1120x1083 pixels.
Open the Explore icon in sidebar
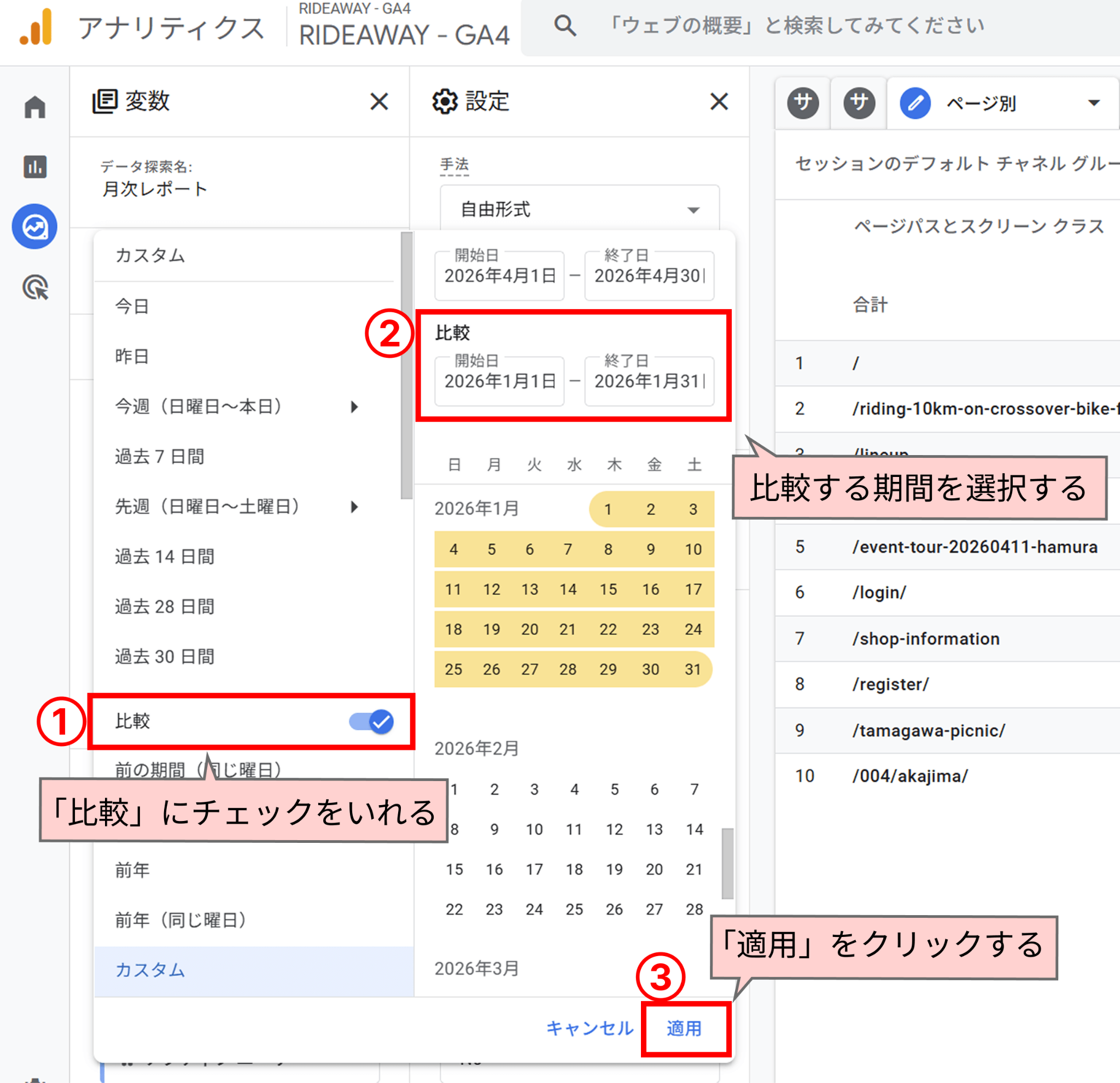35,227
